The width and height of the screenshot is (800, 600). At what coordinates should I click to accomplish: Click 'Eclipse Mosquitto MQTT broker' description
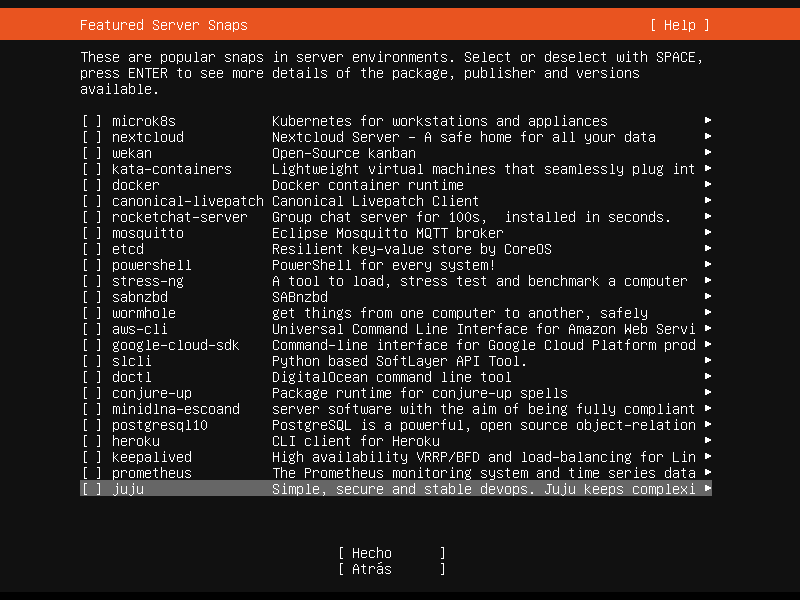coord(388,233)
